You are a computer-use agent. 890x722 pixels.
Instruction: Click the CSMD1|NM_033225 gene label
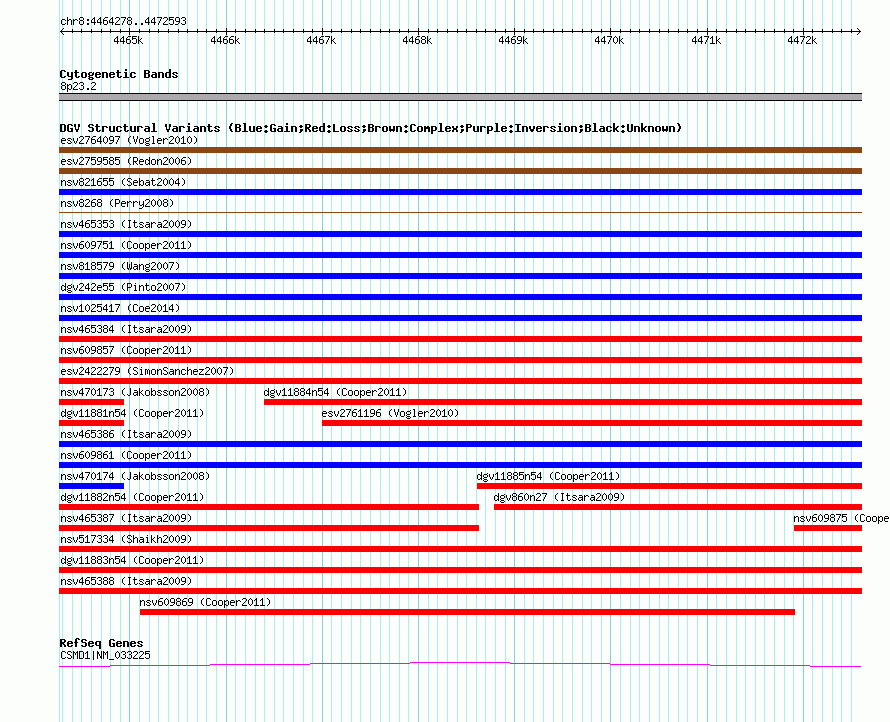click(105, 655)
